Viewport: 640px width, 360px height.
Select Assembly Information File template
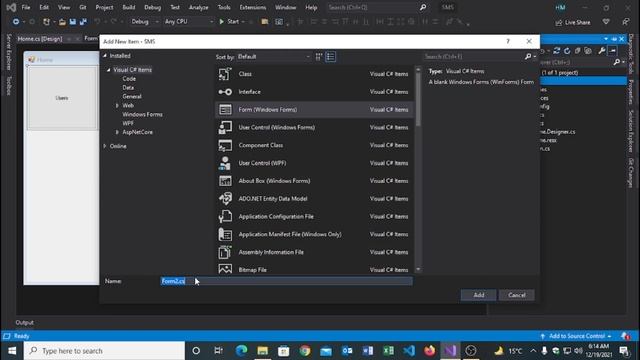pos(313,252)
